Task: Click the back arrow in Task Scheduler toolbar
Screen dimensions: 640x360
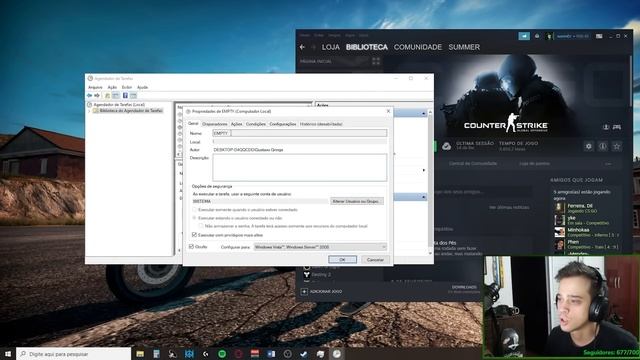Action: 89,96
